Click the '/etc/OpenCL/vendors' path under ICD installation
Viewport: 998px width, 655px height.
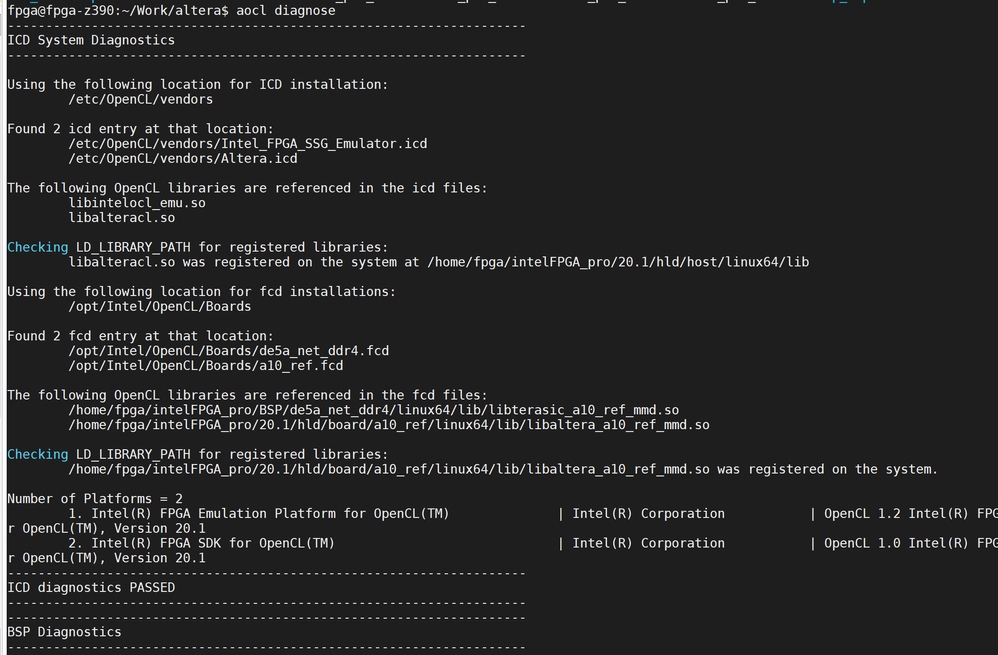[x=140, y=99]
